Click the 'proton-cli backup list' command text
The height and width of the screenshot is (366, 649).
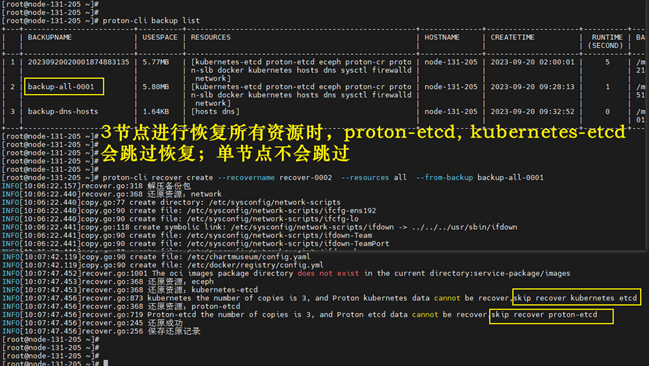(x=151, y=21)
